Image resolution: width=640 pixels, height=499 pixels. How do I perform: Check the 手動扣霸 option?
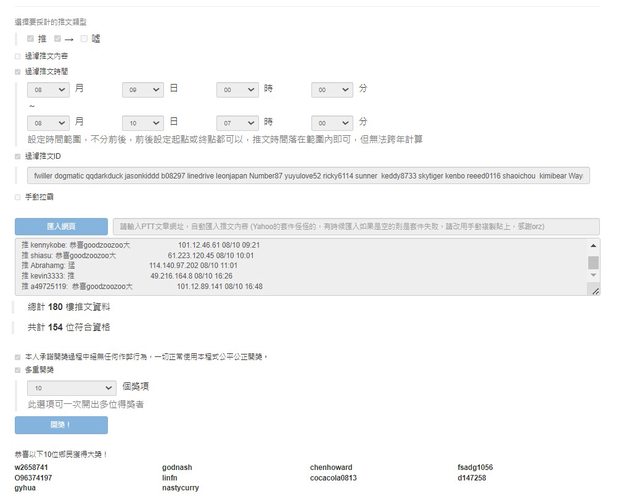coord(17,197)
